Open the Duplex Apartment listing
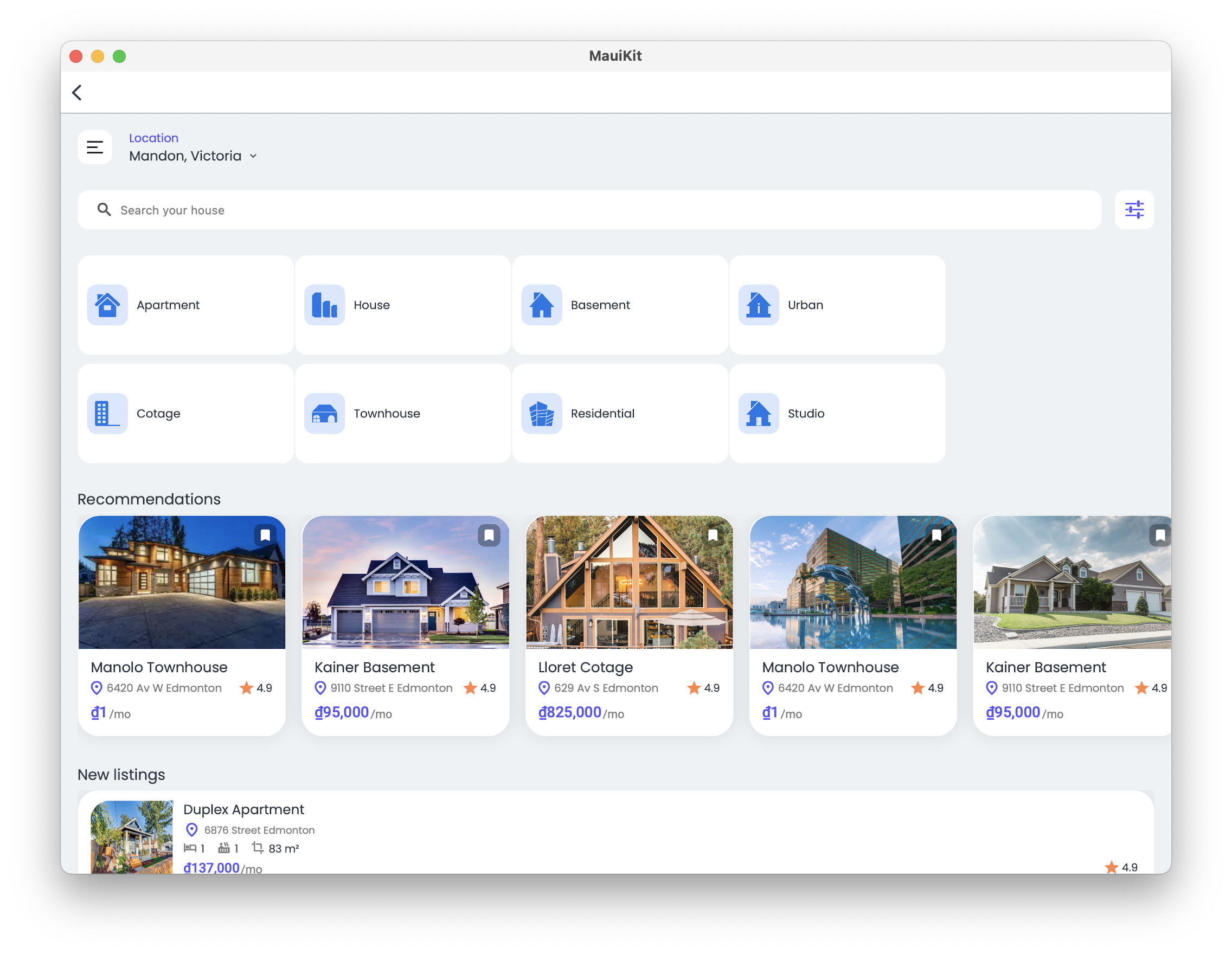The image size is (1232, 954). pos(243,810)
